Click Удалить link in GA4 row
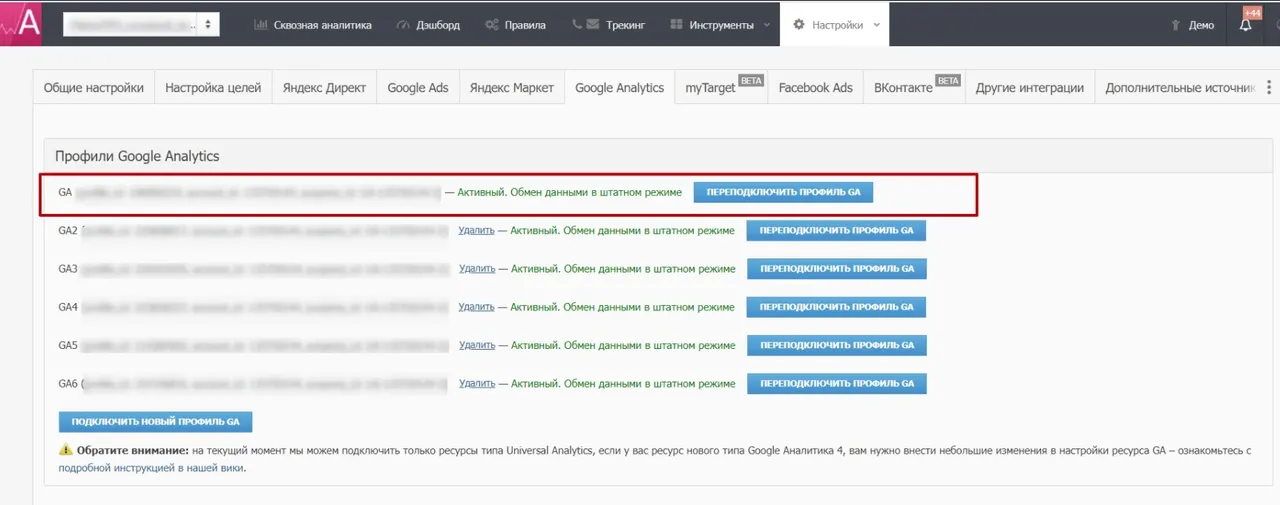This screenshot has height=505, width=1280. click(477, 307)
